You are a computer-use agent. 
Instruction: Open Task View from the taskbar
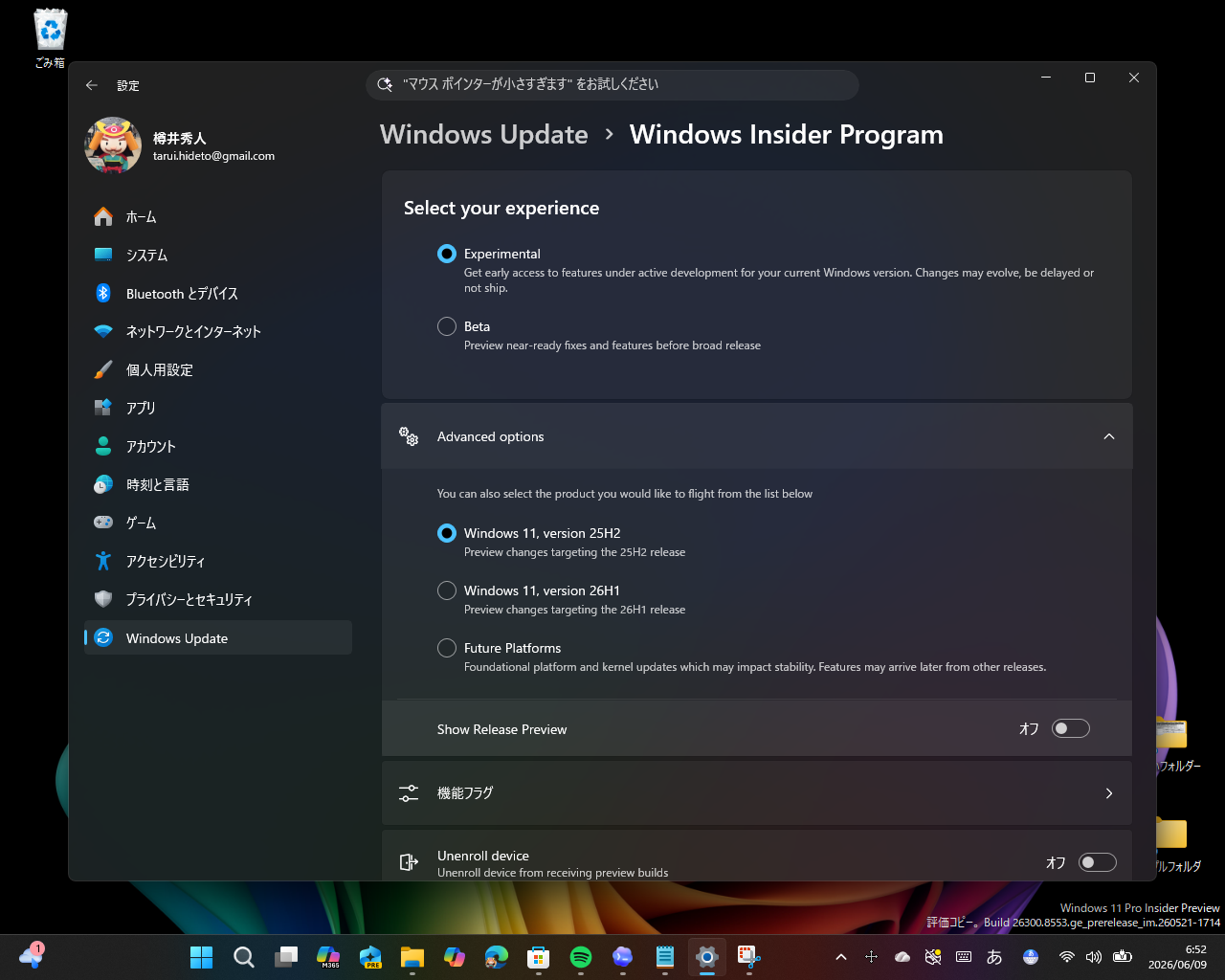pyautogui.click(x=286, y=957)
